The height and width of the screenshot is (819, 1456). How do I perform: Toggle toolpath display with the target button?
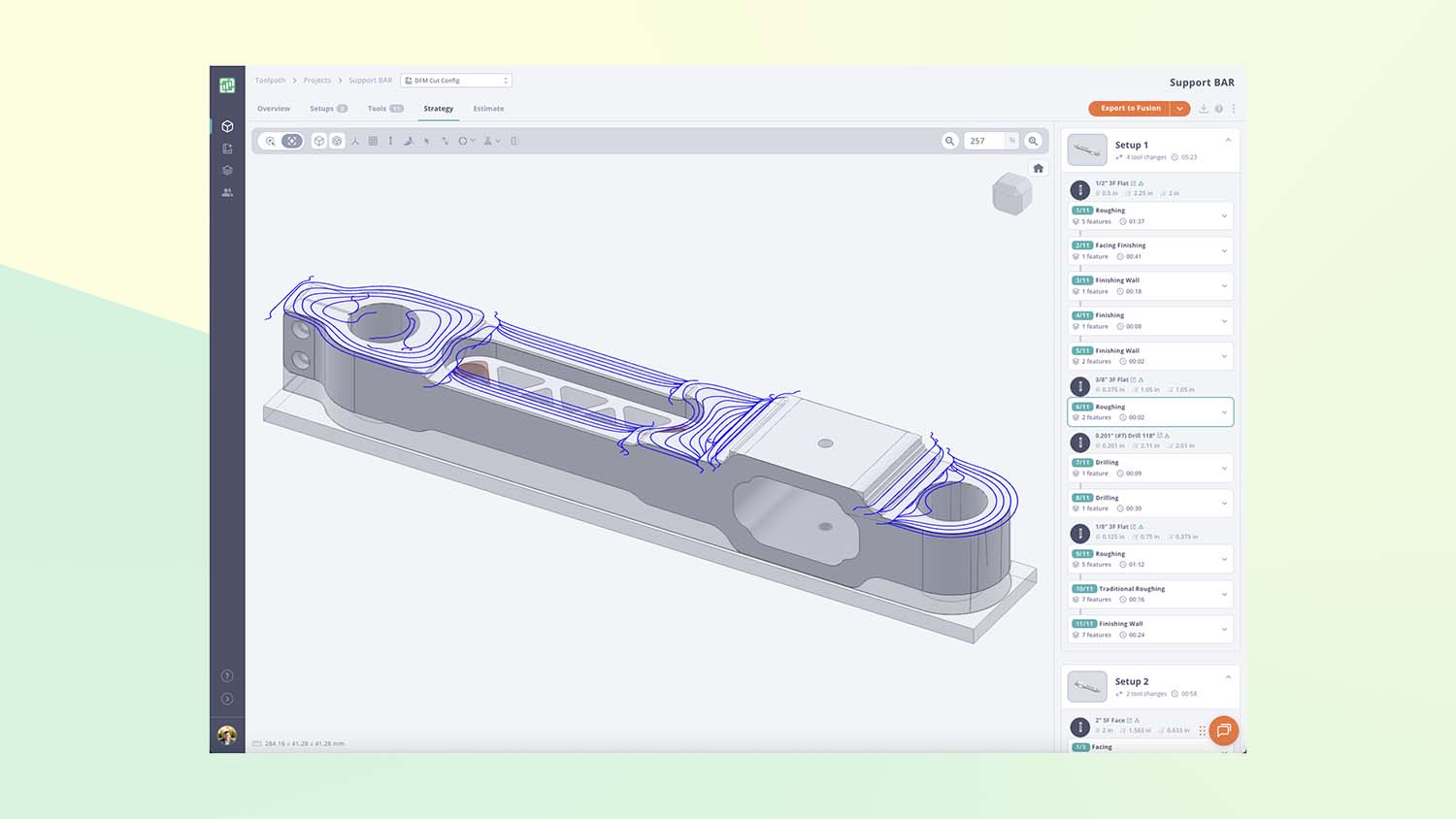click(x=337, y=141)
